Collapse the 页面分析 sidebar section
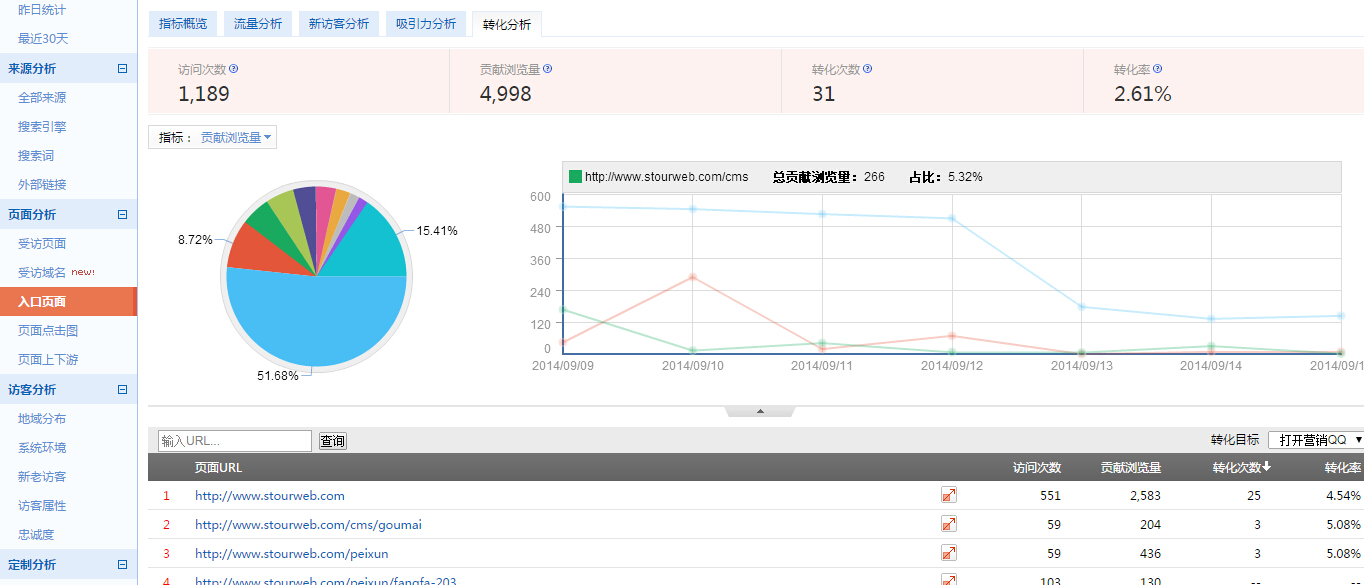Screen dimensions: 1364x585 click(x=122, y=214)
